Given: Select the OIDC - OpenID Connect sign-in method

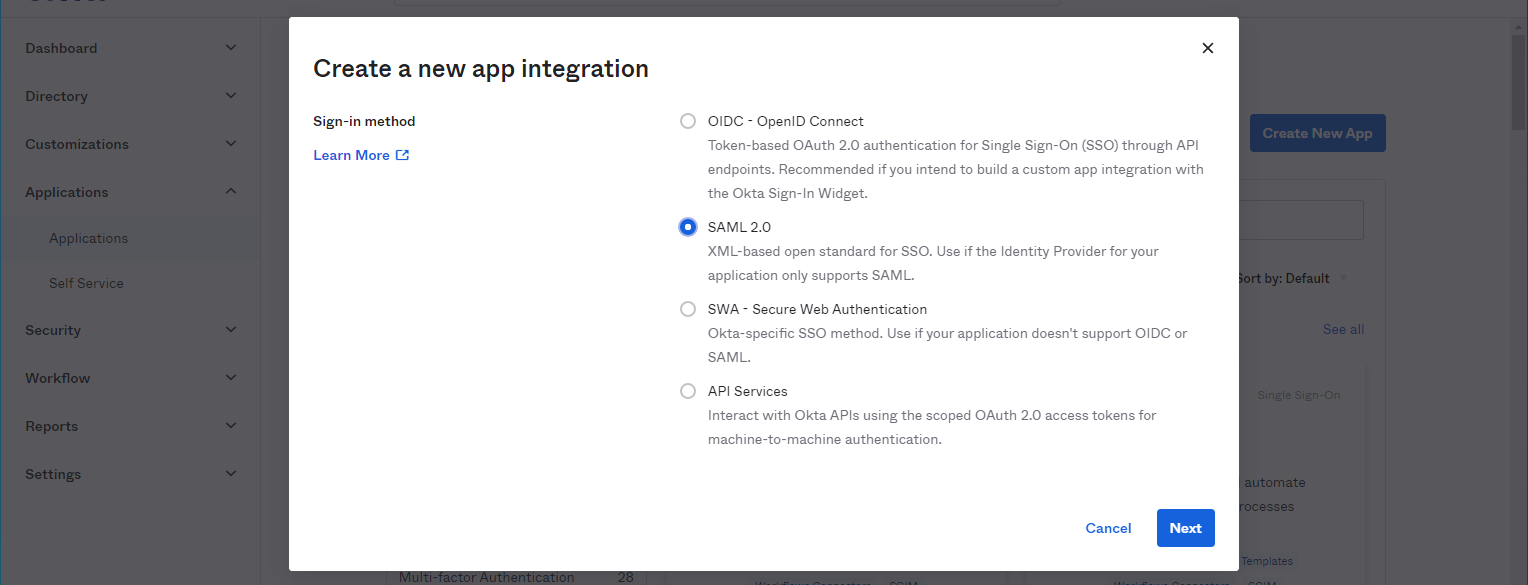Looking at the screenshot, I should 687,120.
